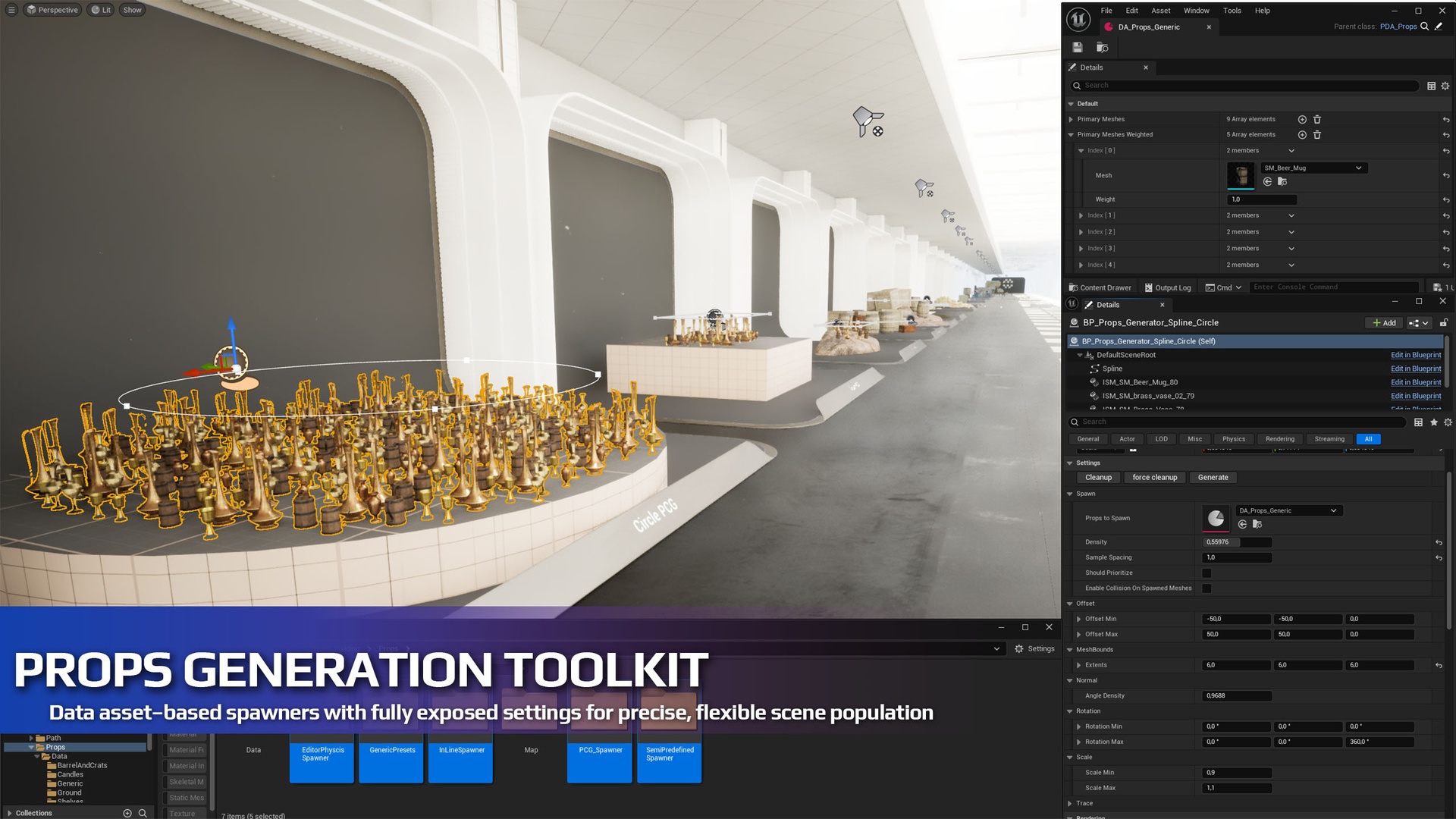This screenshot has width=1456, height=819.
Task: Browse to SM_Beer_Mug in content browser
Action: (x=1282, y=181)
